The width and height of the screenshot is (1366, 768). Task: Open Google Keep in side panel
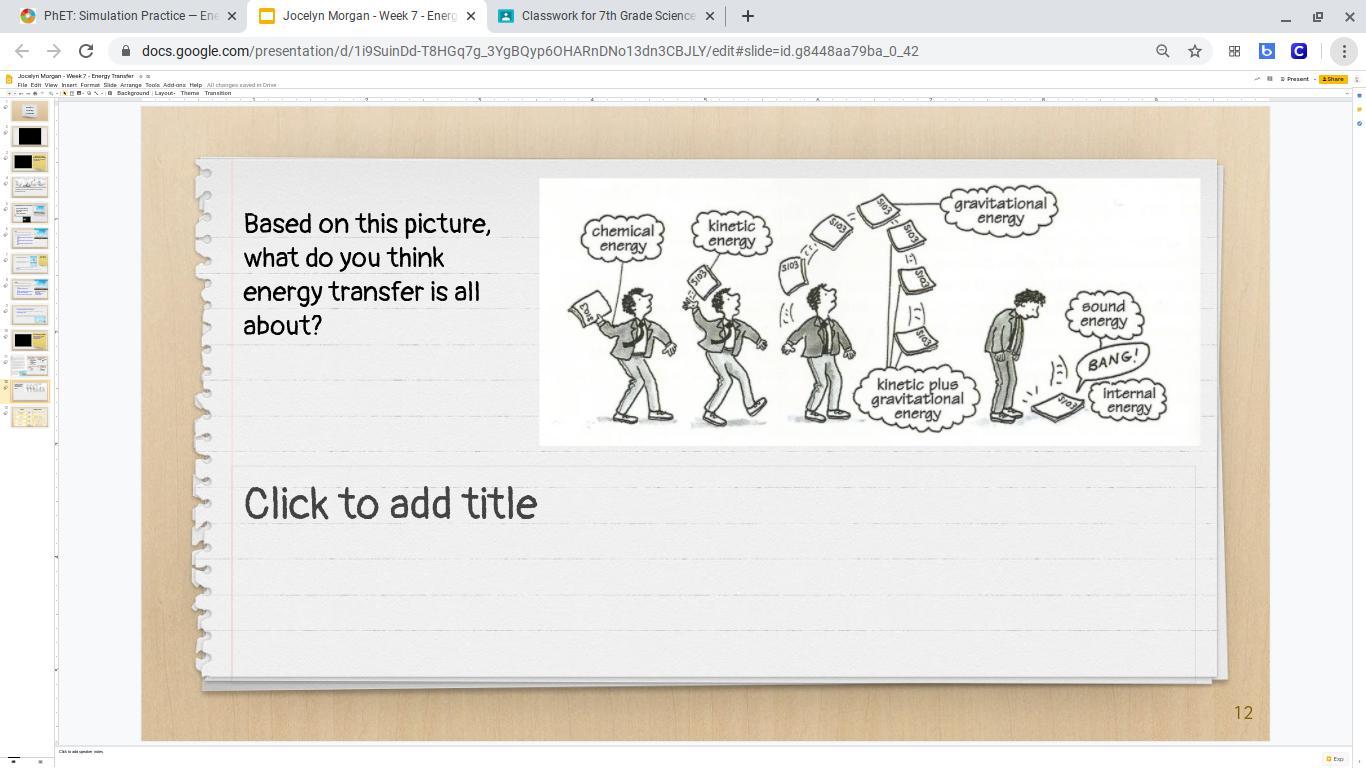pos(1359,109)
